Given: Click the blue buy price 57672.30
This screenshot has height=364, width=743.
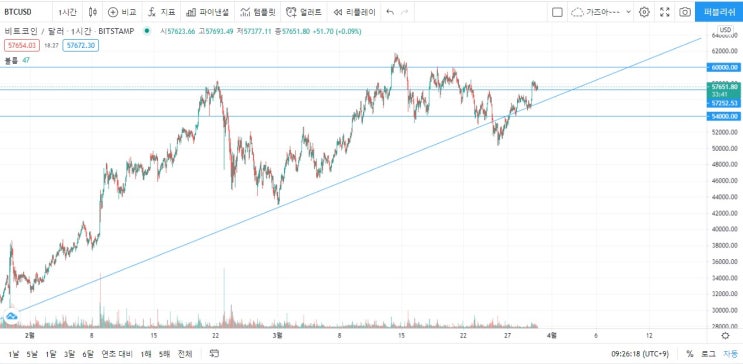Looking at the screenshot, I should (81, 46).
